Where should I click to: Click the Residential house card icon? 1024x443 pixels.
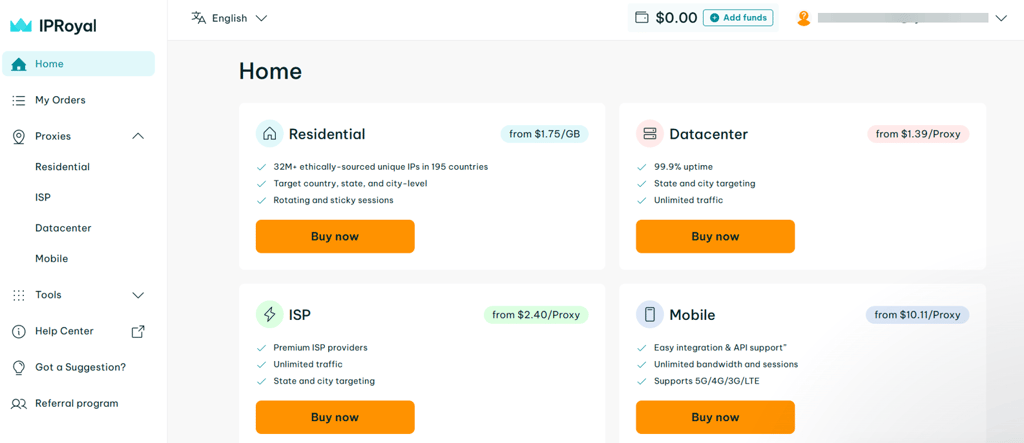[270, 134]
